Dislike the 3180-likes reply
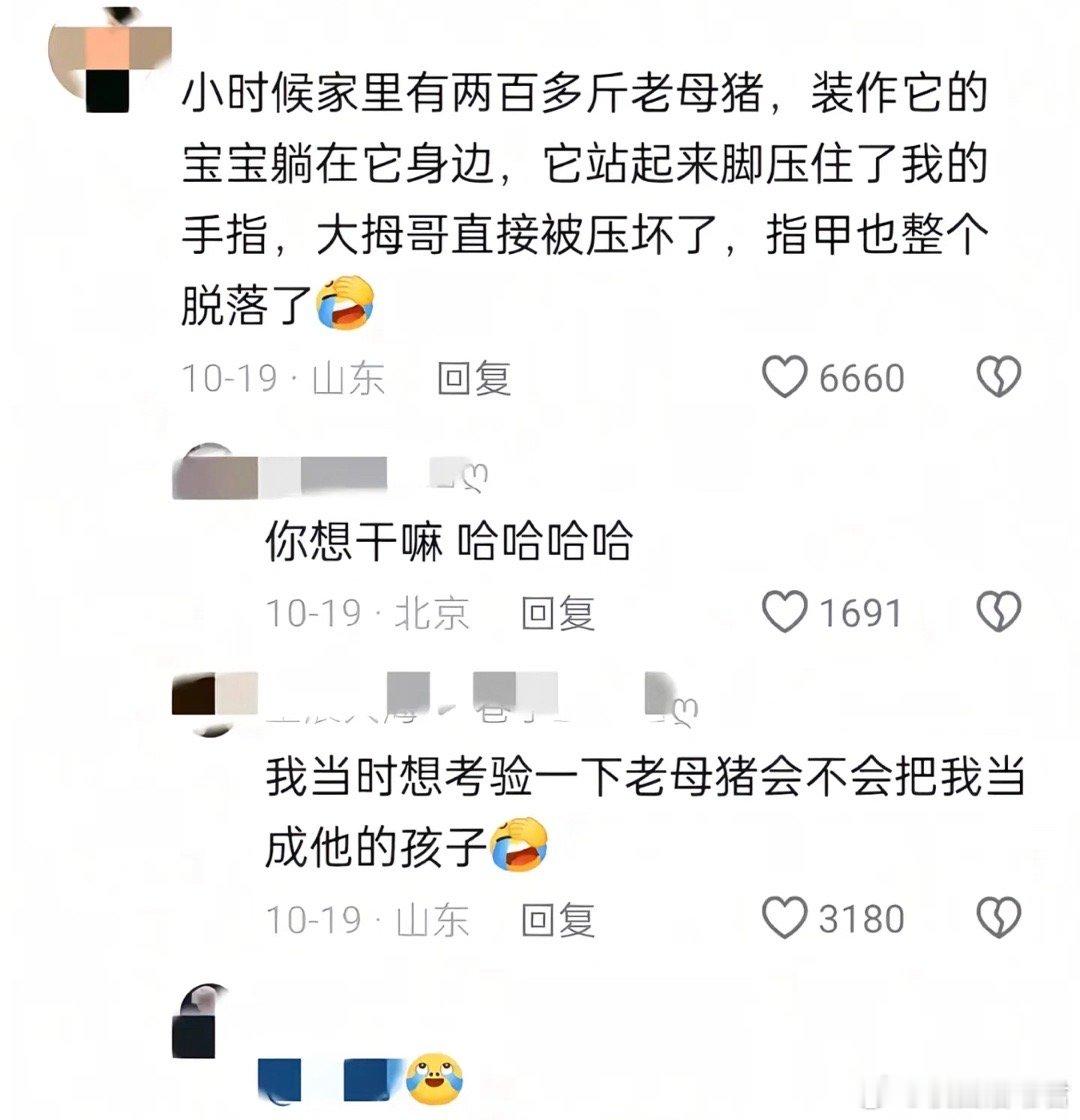The height and width of the screenshot is (1120, 1080). [999, 918]
